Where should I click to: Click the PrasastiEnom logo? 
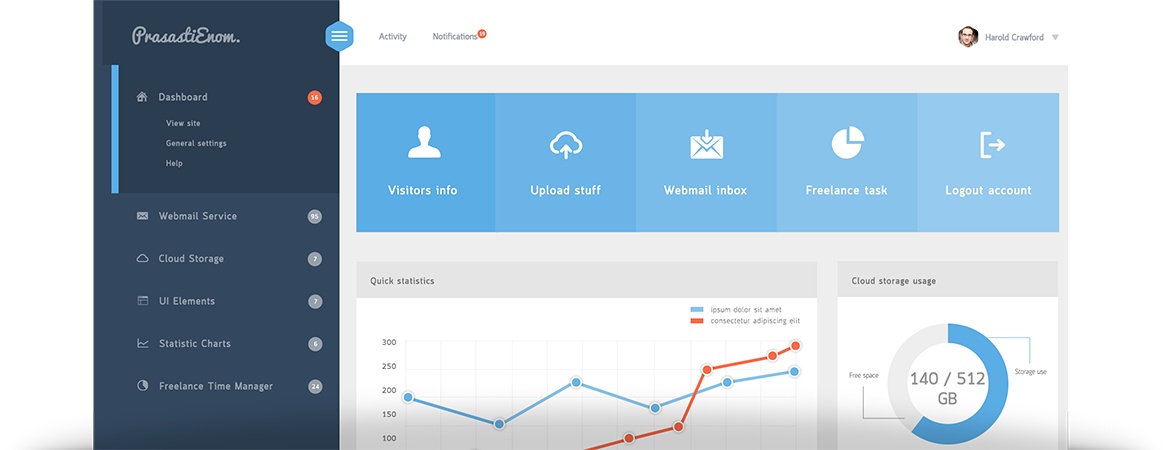point(186,37)
